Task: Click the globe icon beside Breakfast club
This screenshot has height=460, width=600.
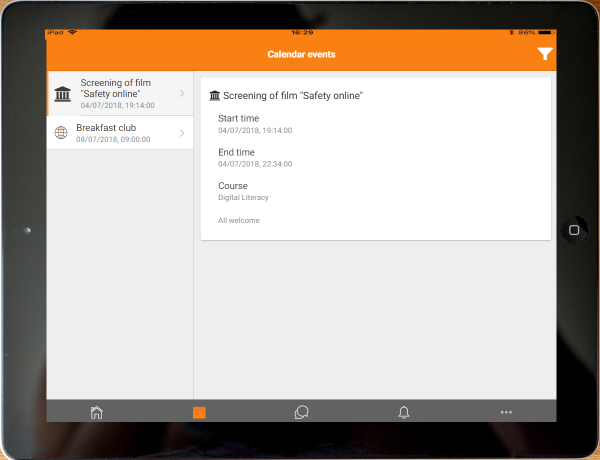Action: tap(61, 133)
